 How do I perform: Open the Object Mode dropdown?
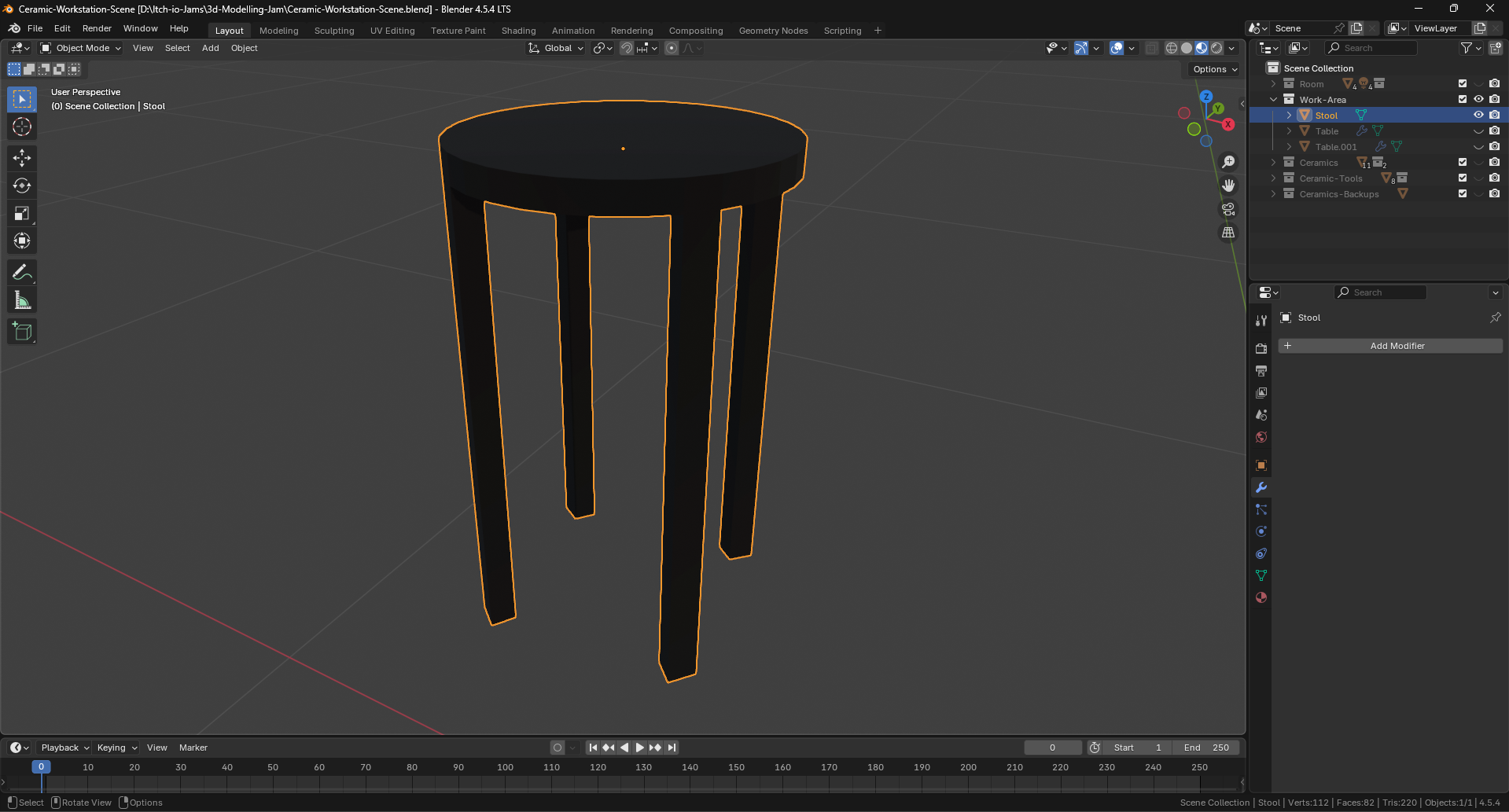tap(82, 48)
